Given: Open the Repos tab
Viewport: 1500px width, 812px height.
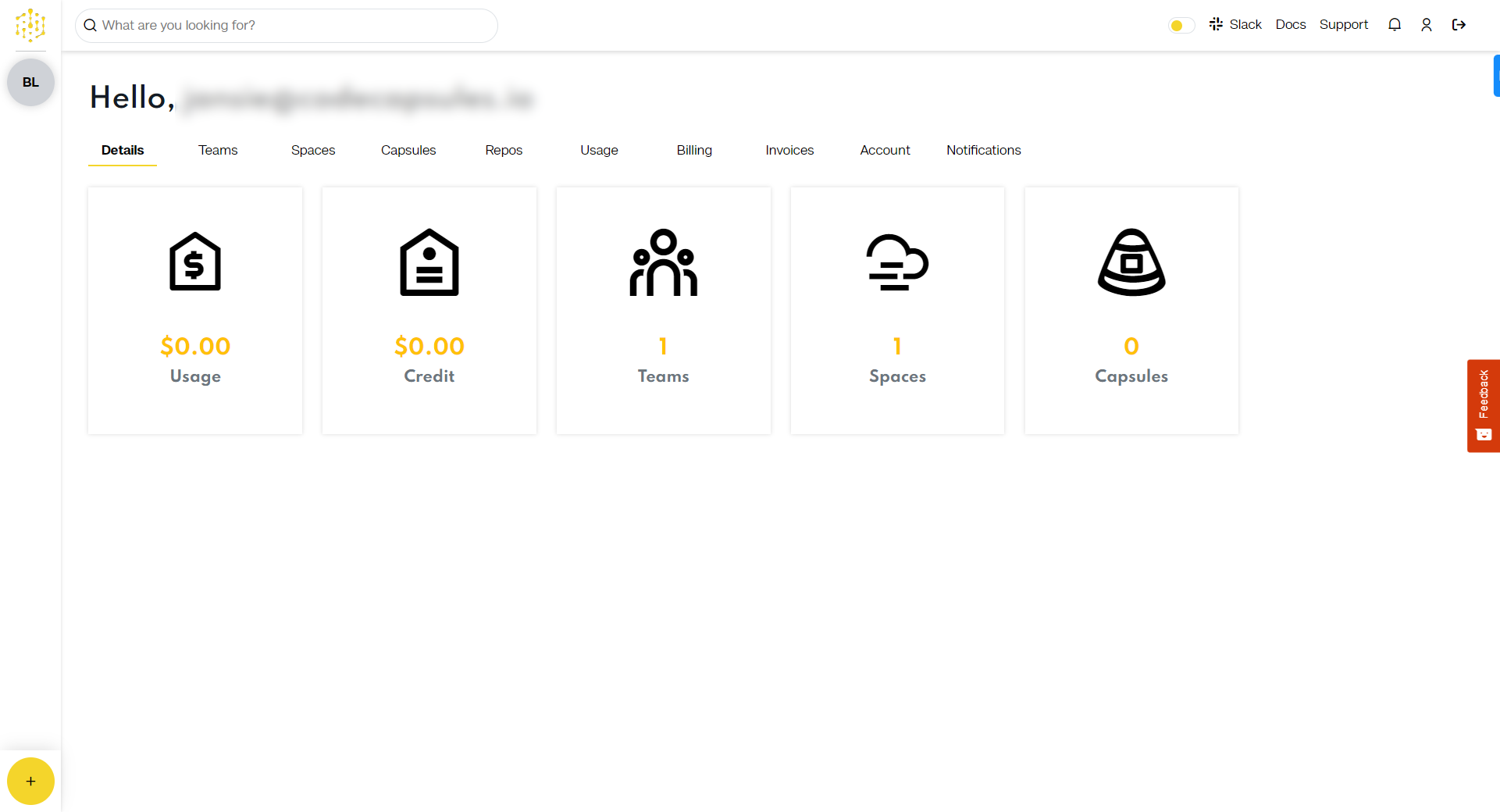Looking at the screenshot, I should click(503, 150).
